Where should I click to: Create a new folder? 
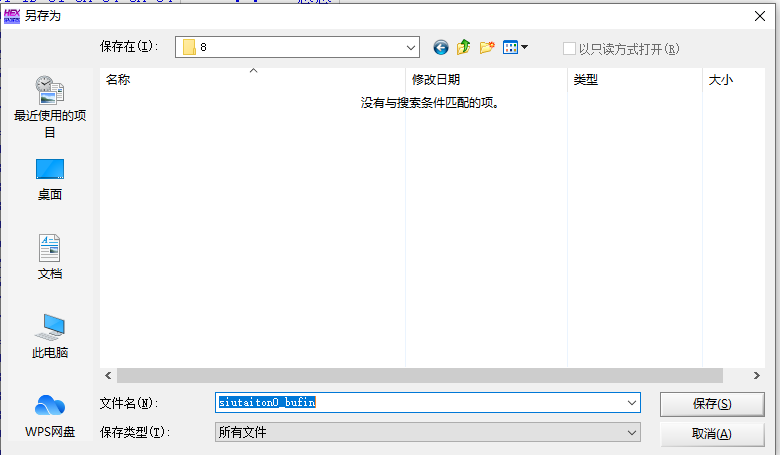(x=487, y=47)
